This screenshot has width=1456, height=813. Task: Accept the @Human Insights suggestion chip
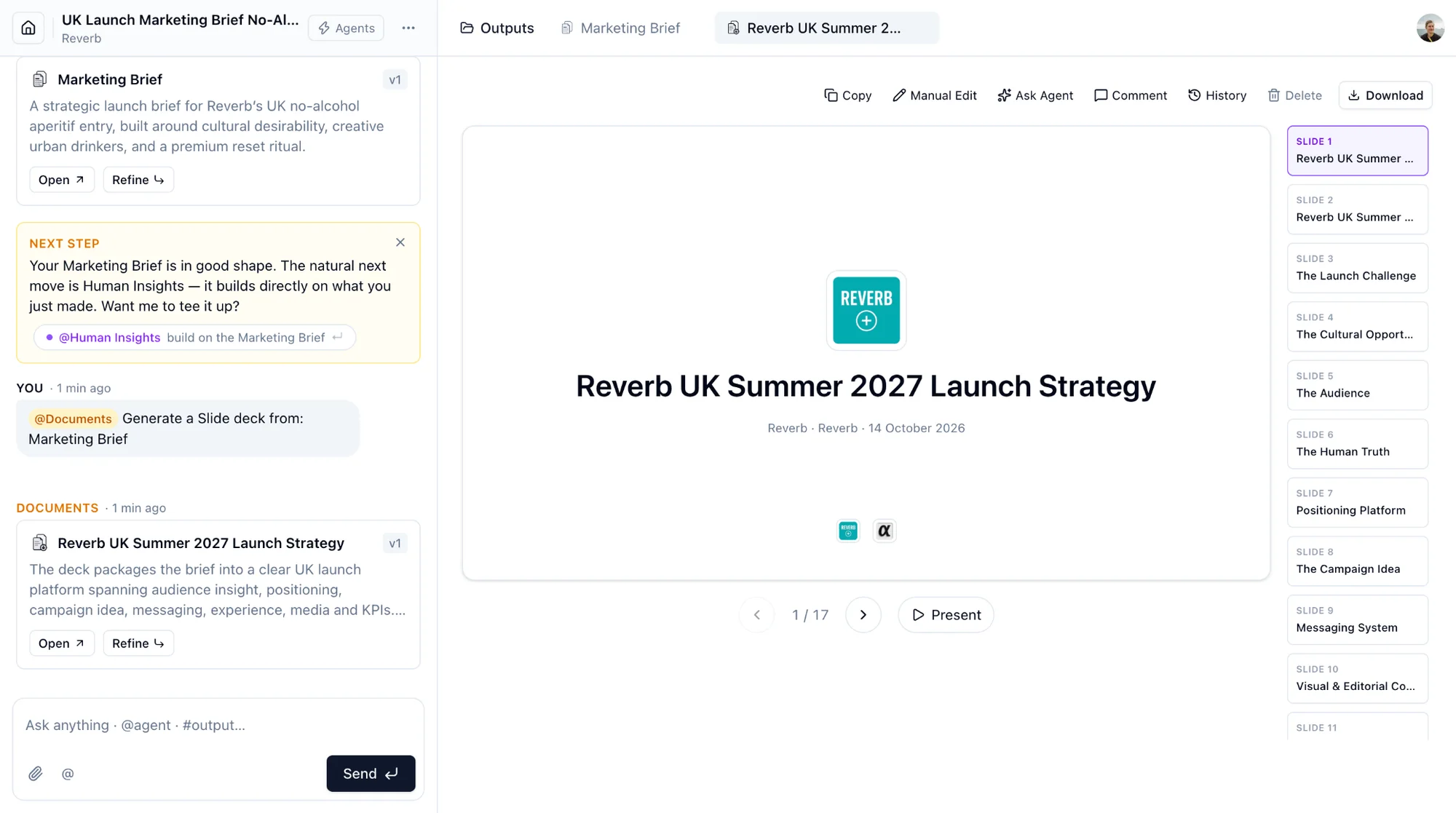194,337
